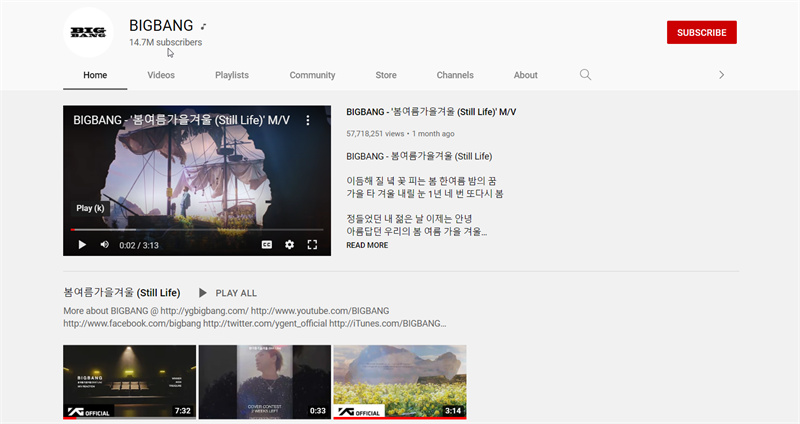Viewport: 800px width, 424px height.
Task: Open the Playlists tab
Action: coord(232,75)
